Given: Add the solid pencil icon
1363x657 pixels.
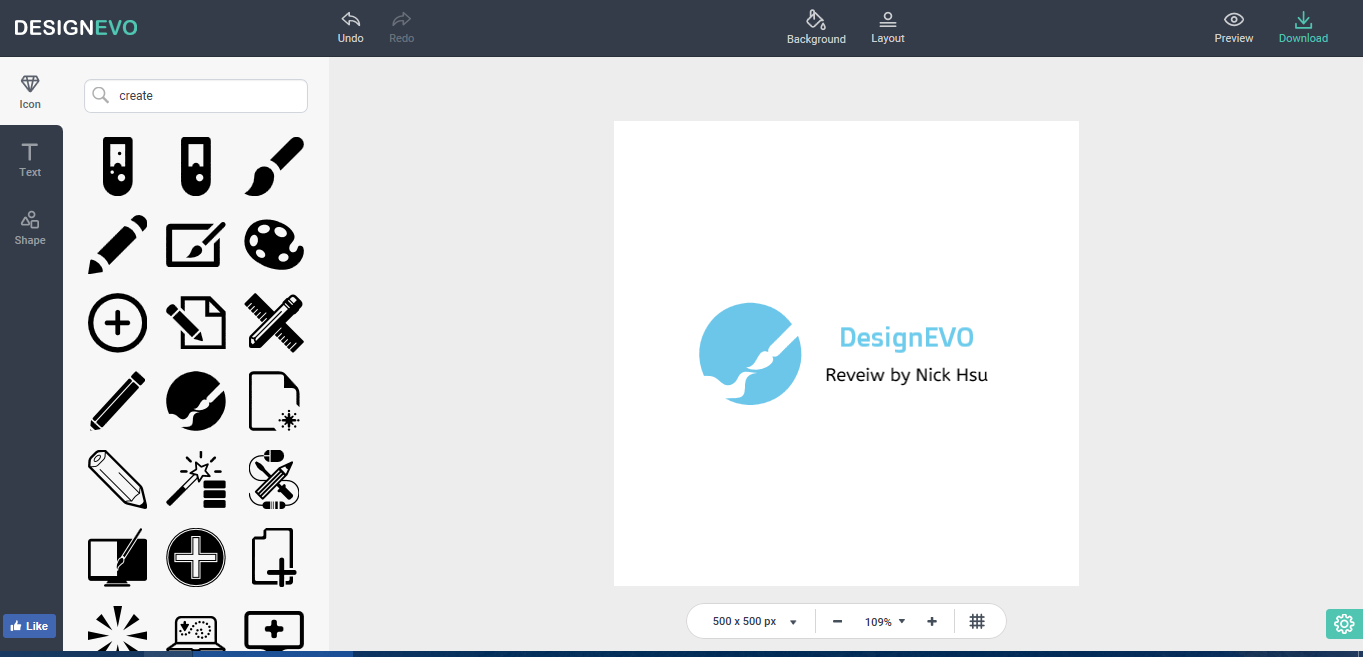Looking at the screenshot, I should point(118,244).
